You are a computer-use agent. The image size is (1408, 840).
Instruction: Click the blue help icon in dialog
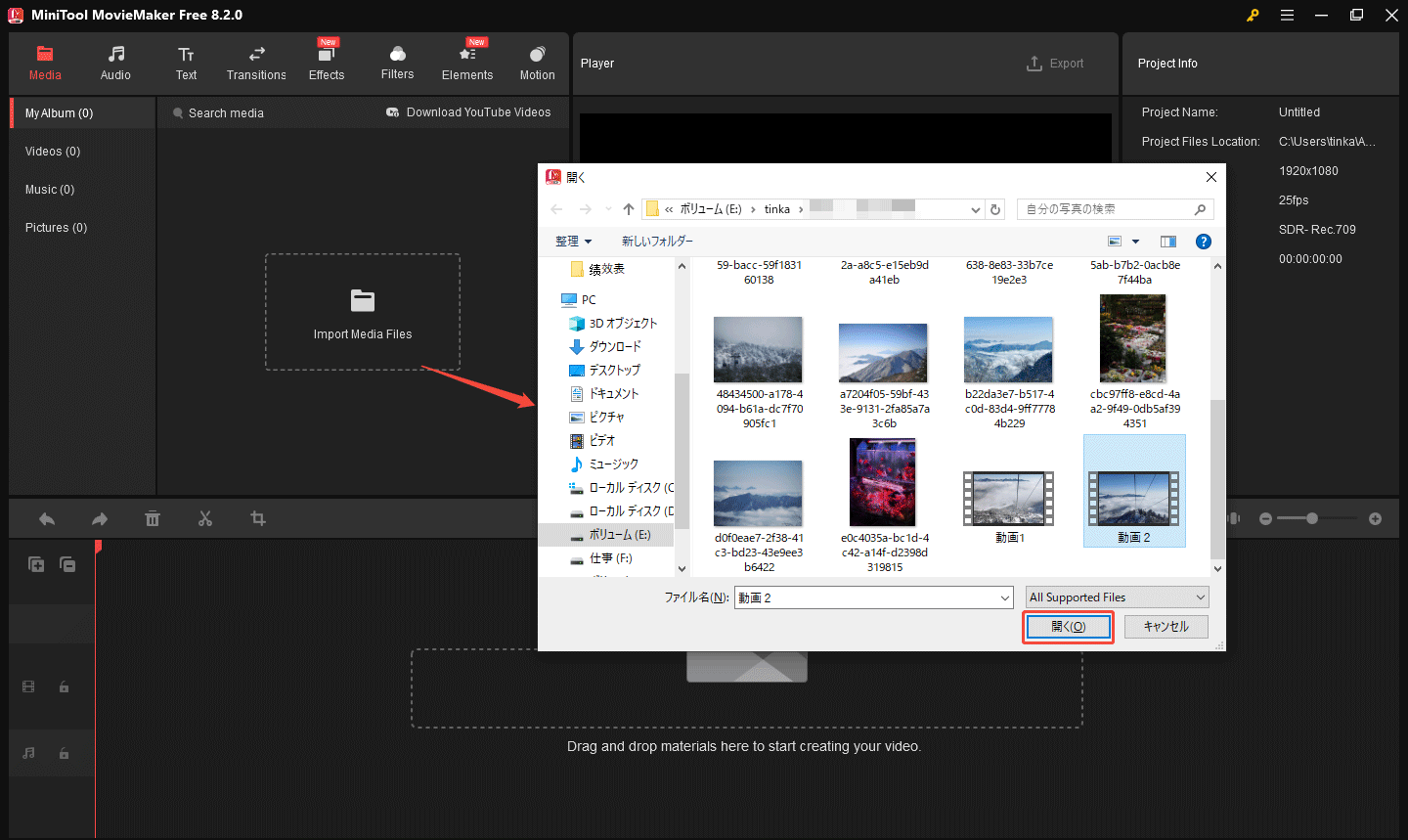[x=1204, y=242]
